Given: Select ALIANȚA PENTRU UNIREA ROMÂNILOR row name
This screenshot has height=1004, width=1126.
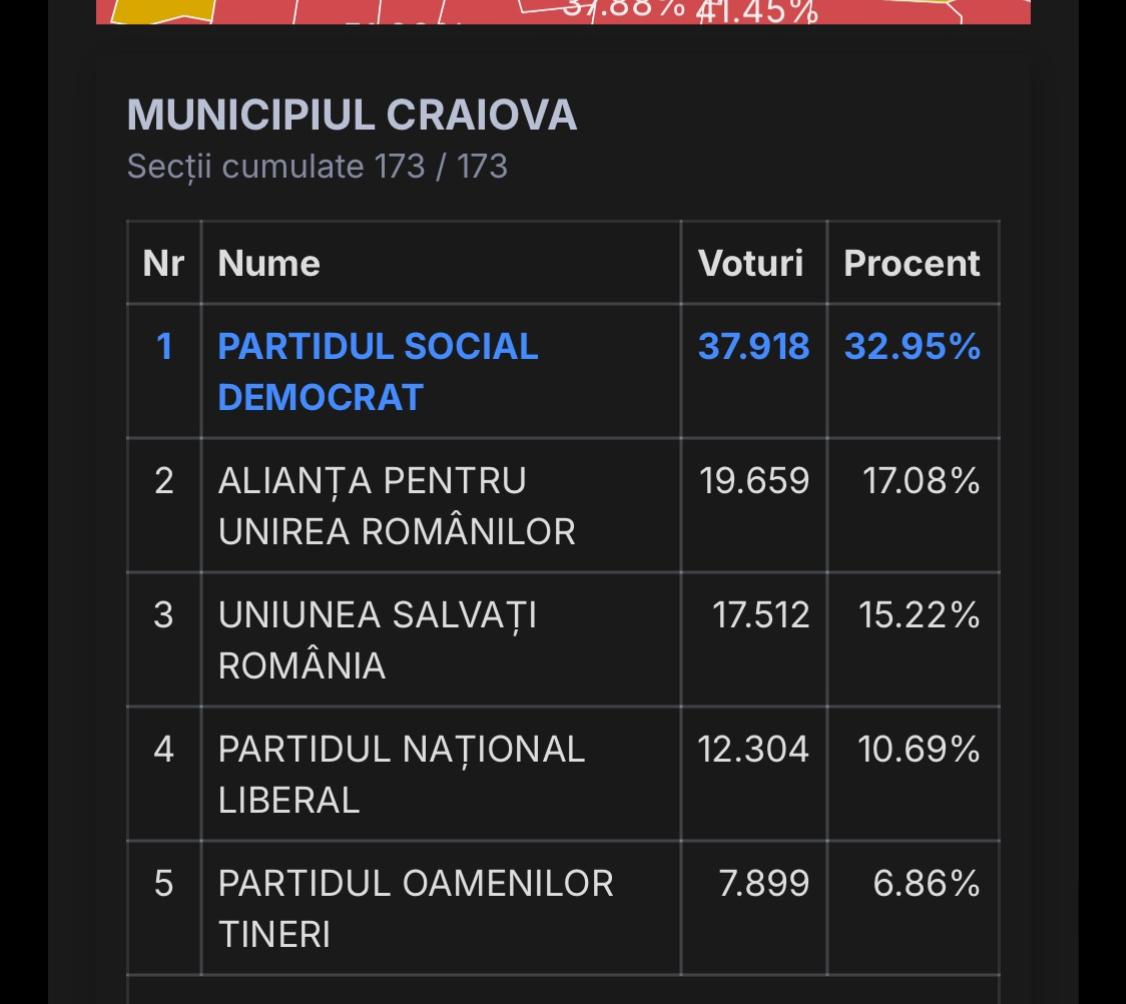Looking at the screenshot, I should (x=396, y=505).
